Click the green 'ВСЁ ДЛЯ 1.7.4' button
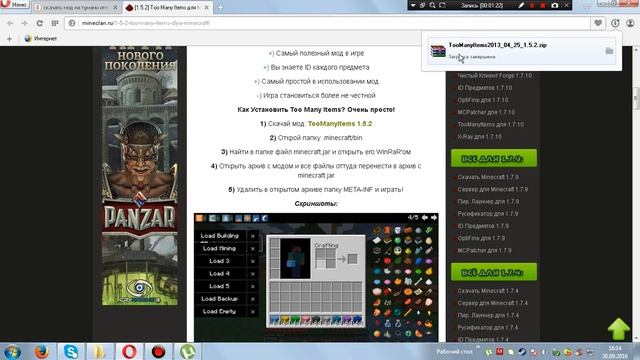640x360 pixels. pos(494,272)
